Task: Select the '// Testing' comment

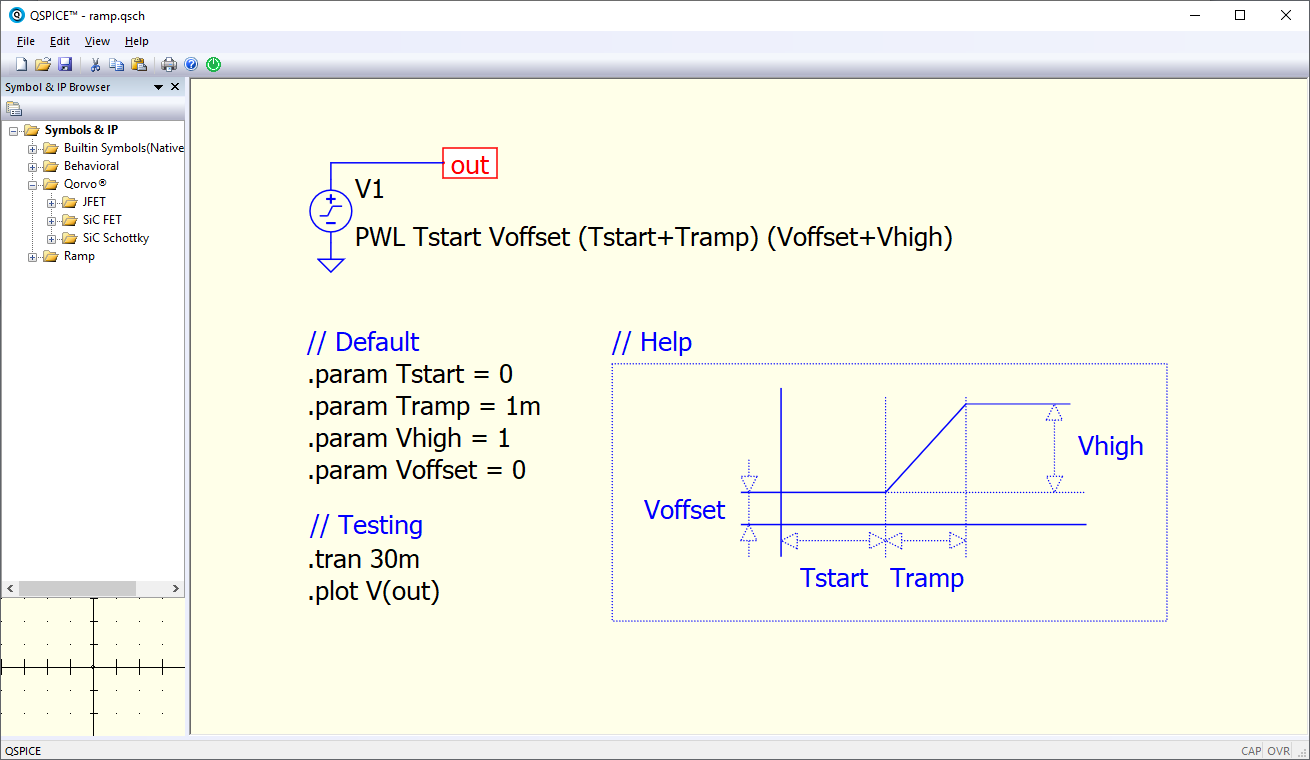Action: (x=366, y=525)
